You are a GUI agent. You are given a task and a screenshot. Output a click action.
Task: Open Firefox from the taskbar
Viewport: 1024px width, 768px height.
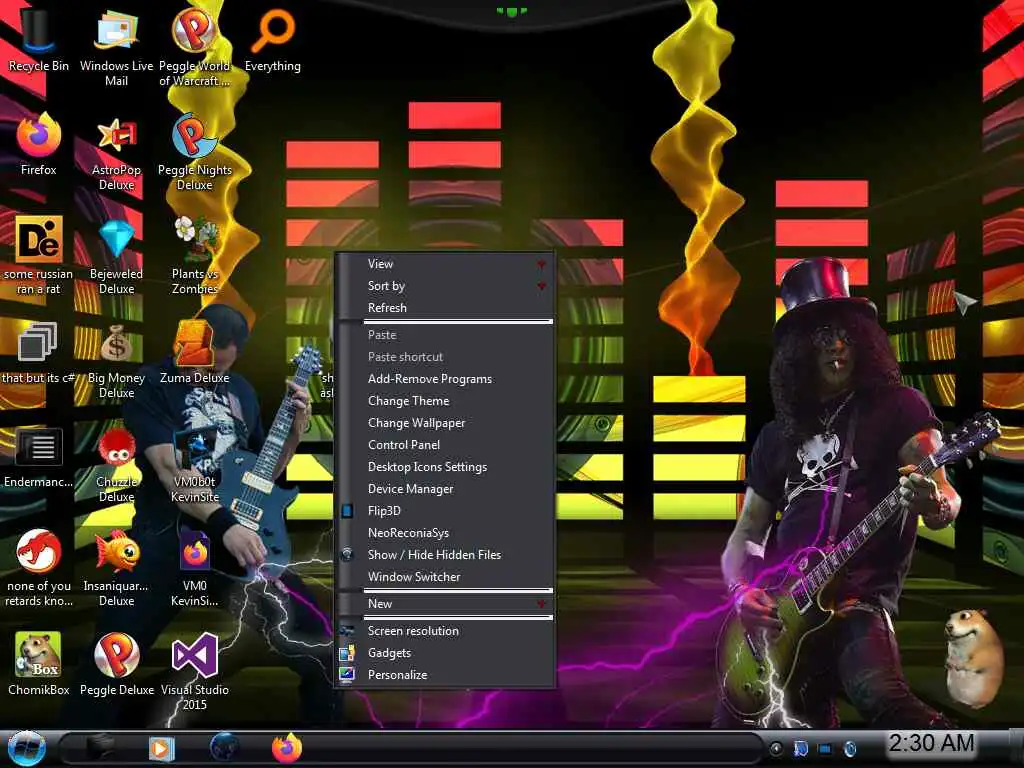click(287, 748)
